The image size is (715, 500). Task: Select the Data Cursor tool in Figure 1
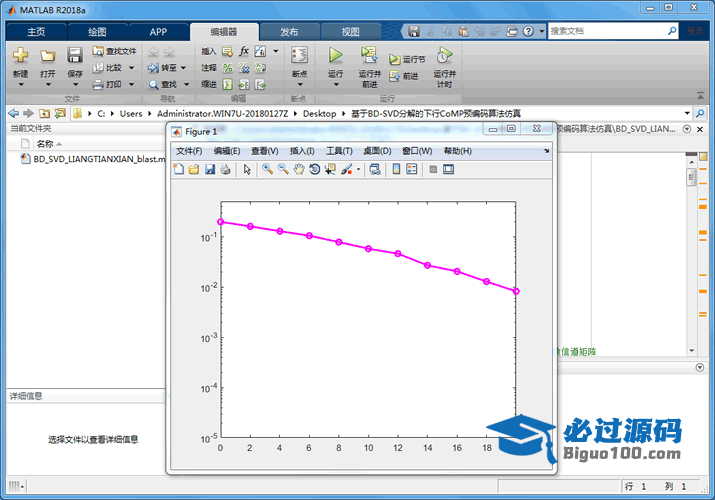(x=330, y=170)
